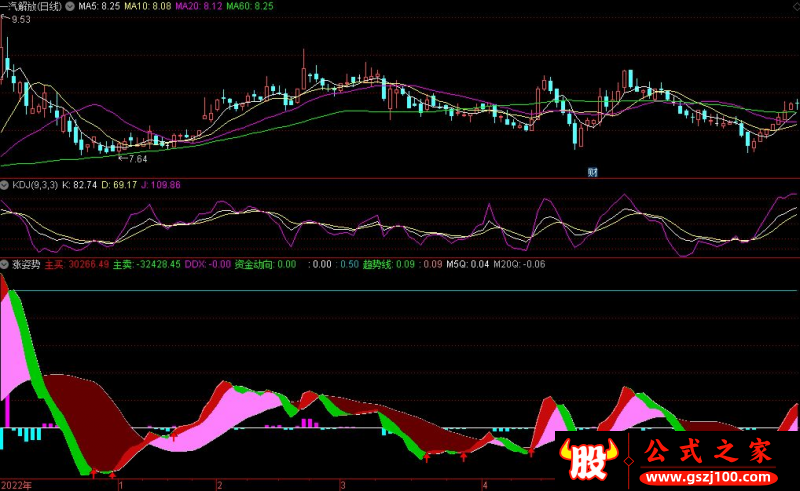Select the 趋势线: 0.09 value

(x=389, y=264)
